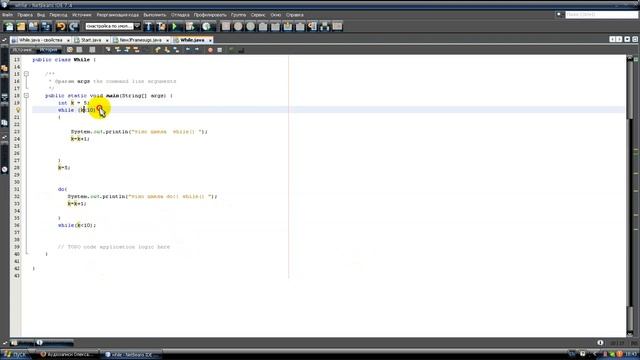Click line "k=k+1;" at line 24
Viewport: 640px width, 360px height.
80,139
